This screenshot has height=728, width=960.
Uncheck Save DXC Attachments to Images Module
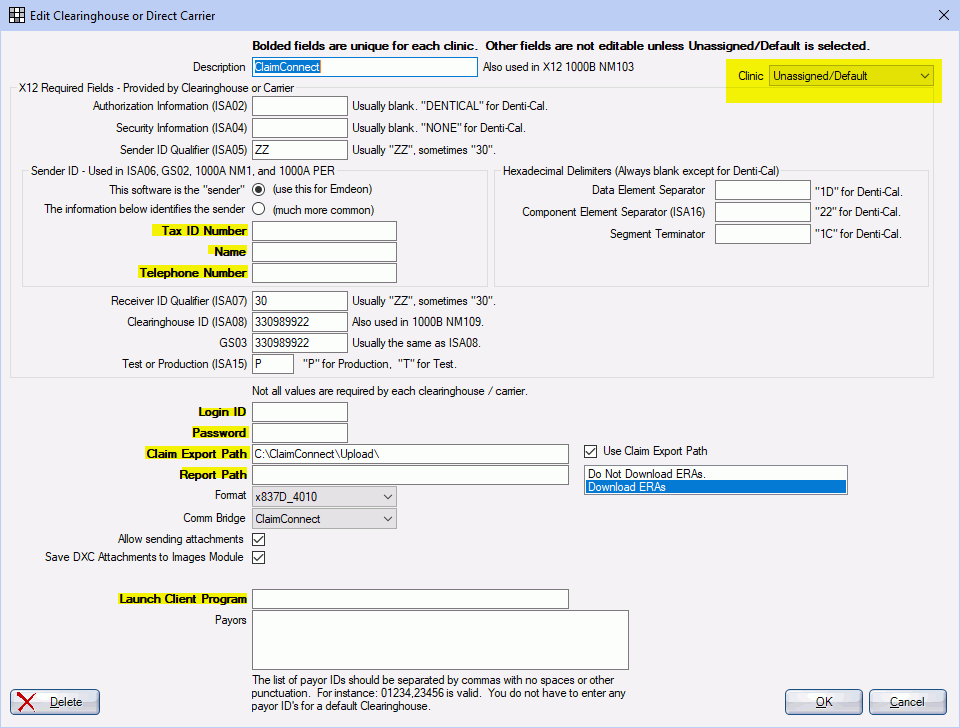pyautogui.click(x=259, y=557)
